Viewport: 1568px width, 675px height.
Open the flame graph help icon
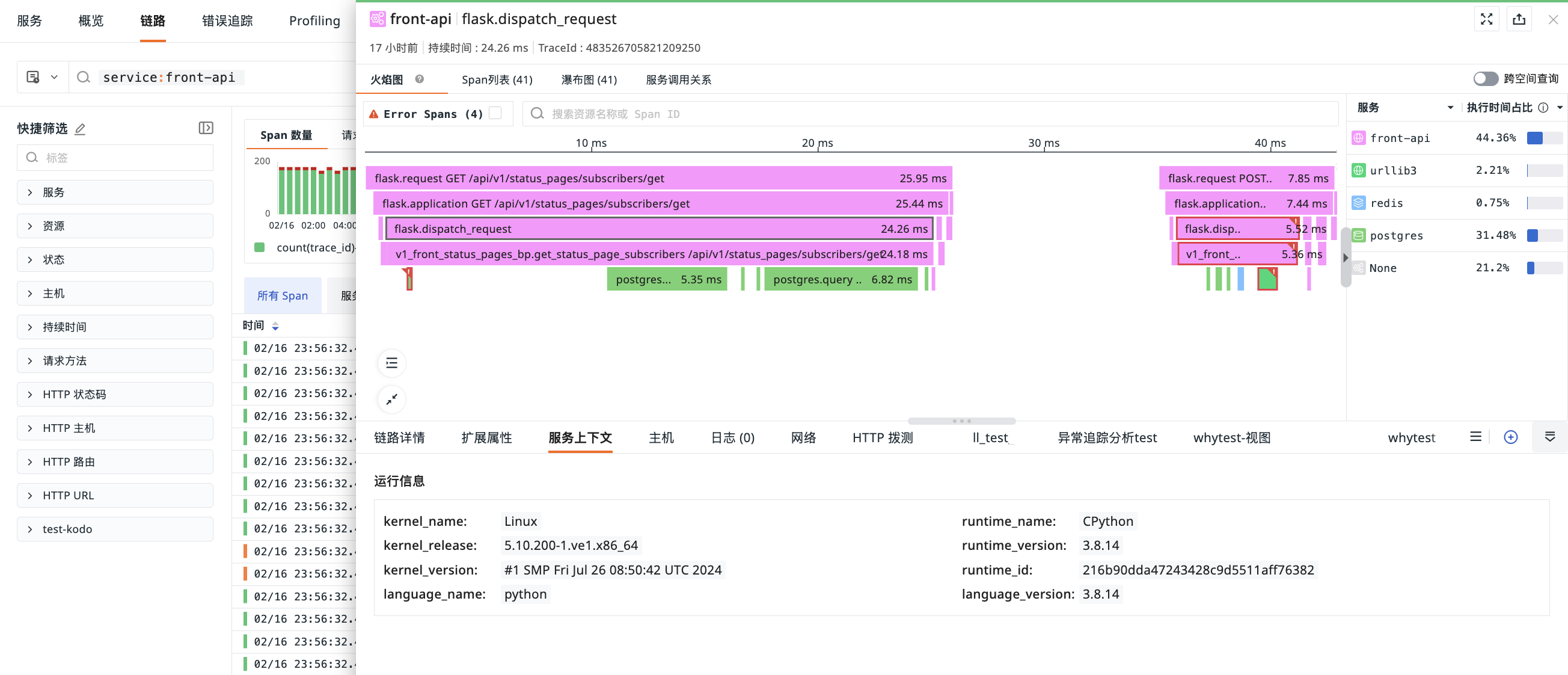420,79
